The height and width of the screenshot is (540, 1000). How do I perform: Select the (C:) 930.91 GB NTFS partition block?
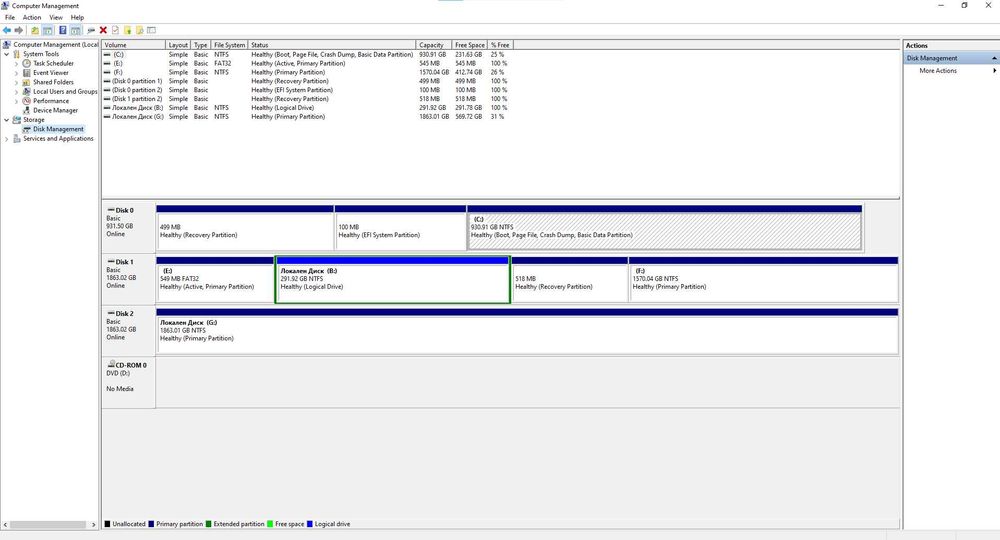(x=665, y=228)
